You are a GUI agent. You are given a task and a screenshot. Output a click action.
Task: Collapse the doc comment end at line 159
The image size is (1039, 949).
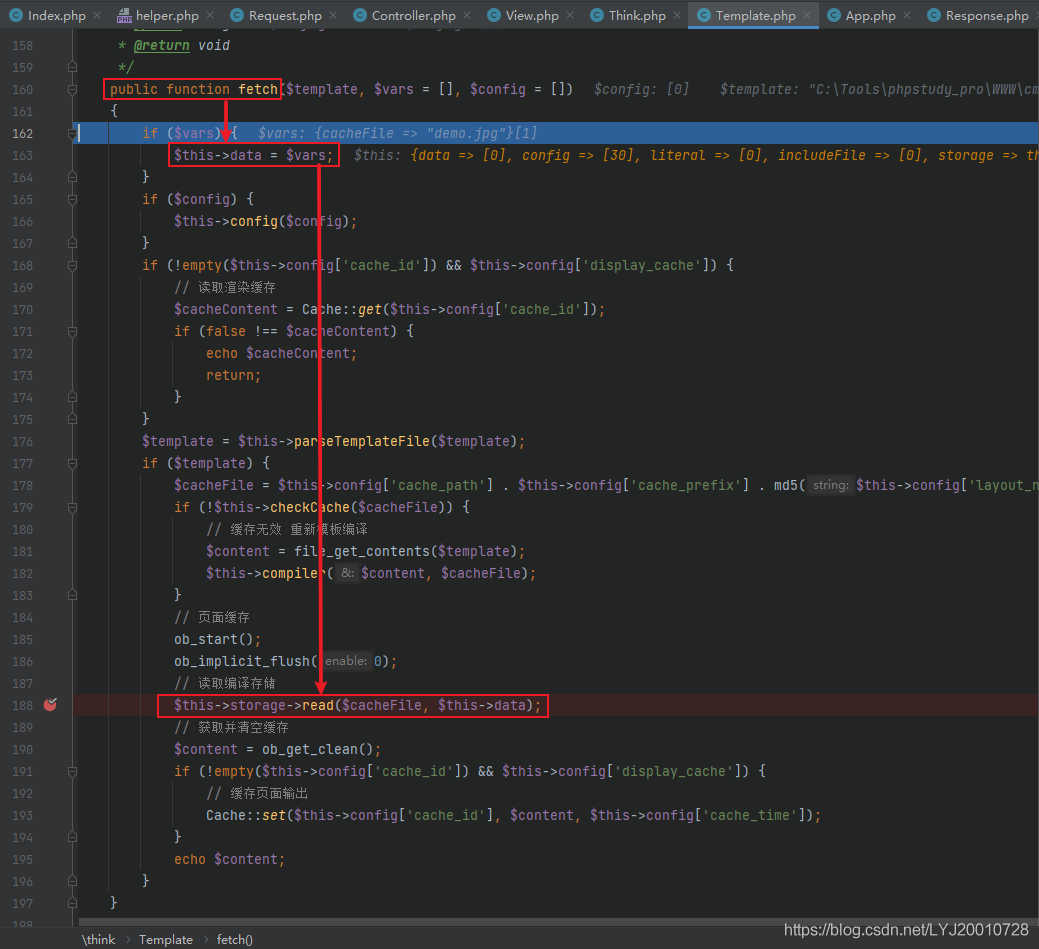tap(72, 67)
